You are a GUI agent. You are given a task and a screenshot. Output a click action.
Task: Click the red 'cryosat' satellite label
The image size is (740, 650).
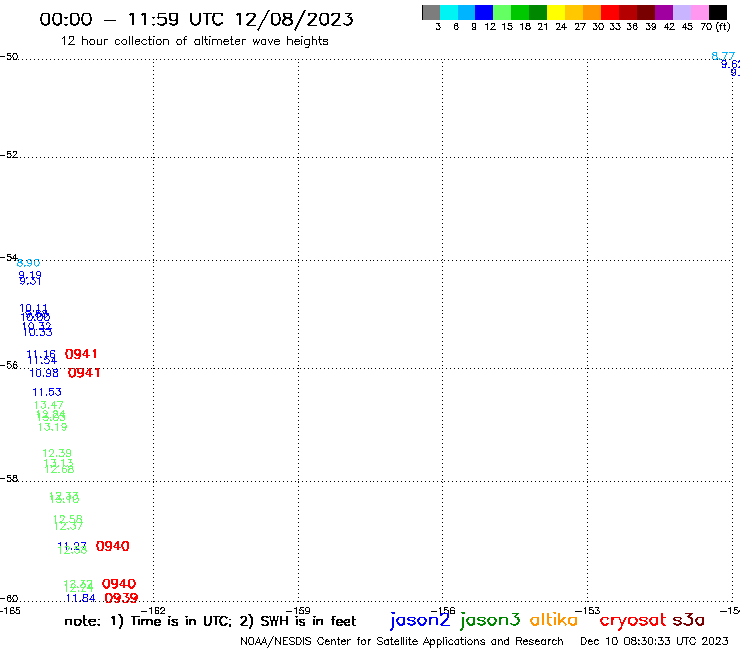tap(633, 621)
